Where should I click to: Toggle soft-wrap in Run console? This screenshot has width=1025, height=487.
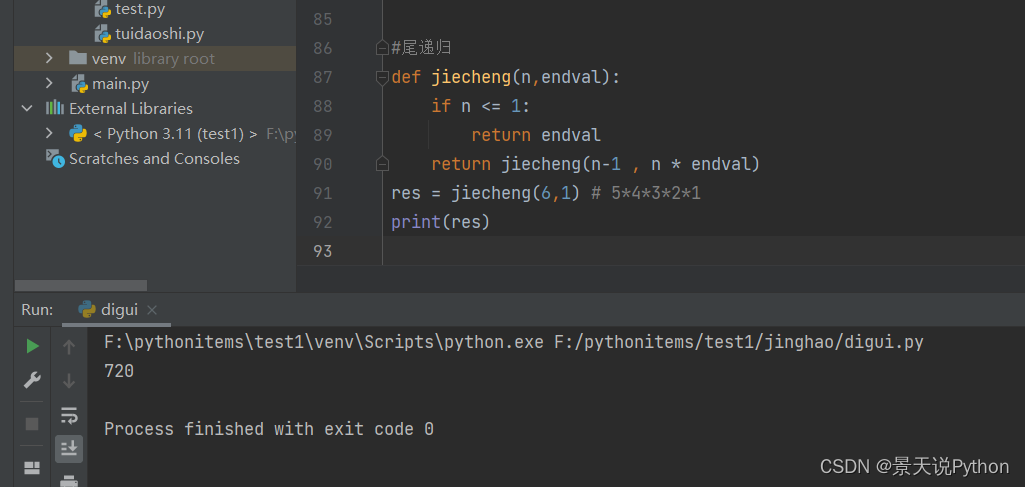click(69, 414)
